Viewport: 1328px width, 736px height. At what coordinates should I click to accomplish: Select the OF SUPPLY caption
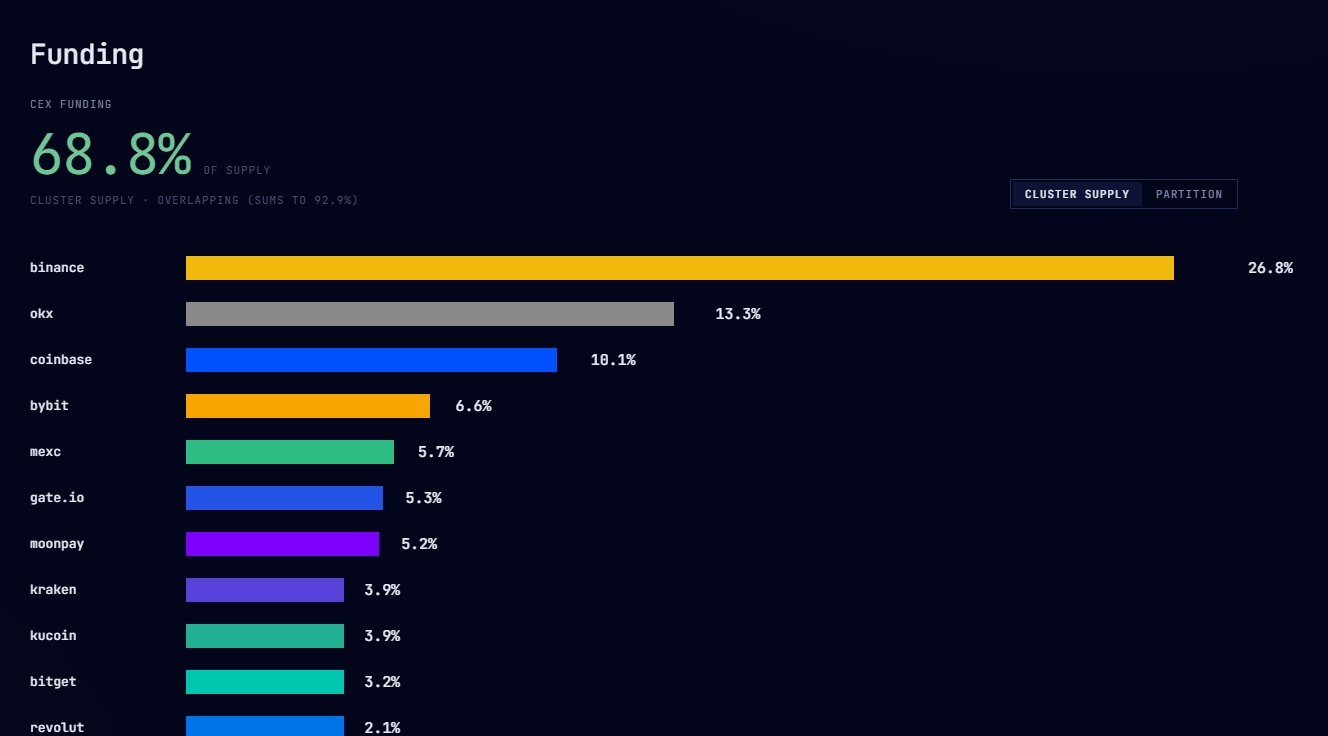(x=237, y=170)
